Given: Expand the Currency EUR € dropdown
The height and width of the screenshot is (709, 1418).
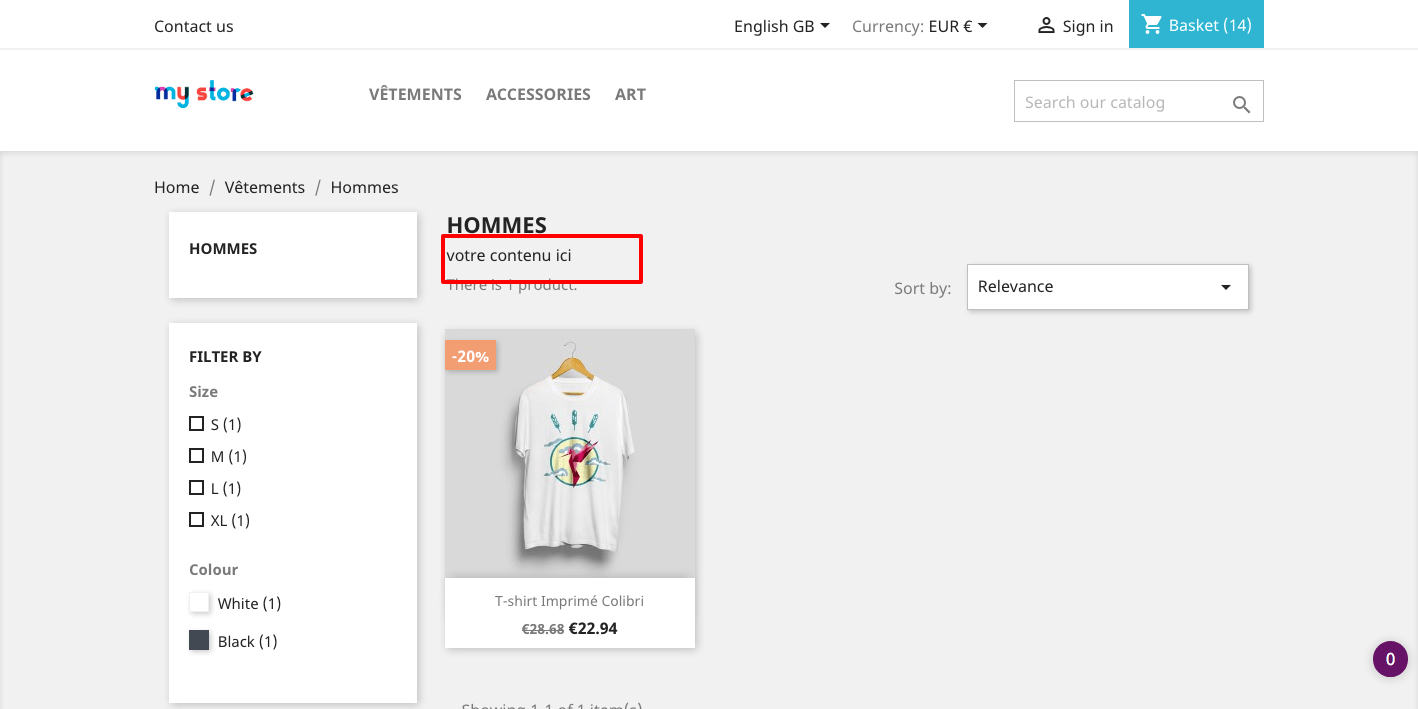Looking at the screenshot, I should click(x=920, y=26).
